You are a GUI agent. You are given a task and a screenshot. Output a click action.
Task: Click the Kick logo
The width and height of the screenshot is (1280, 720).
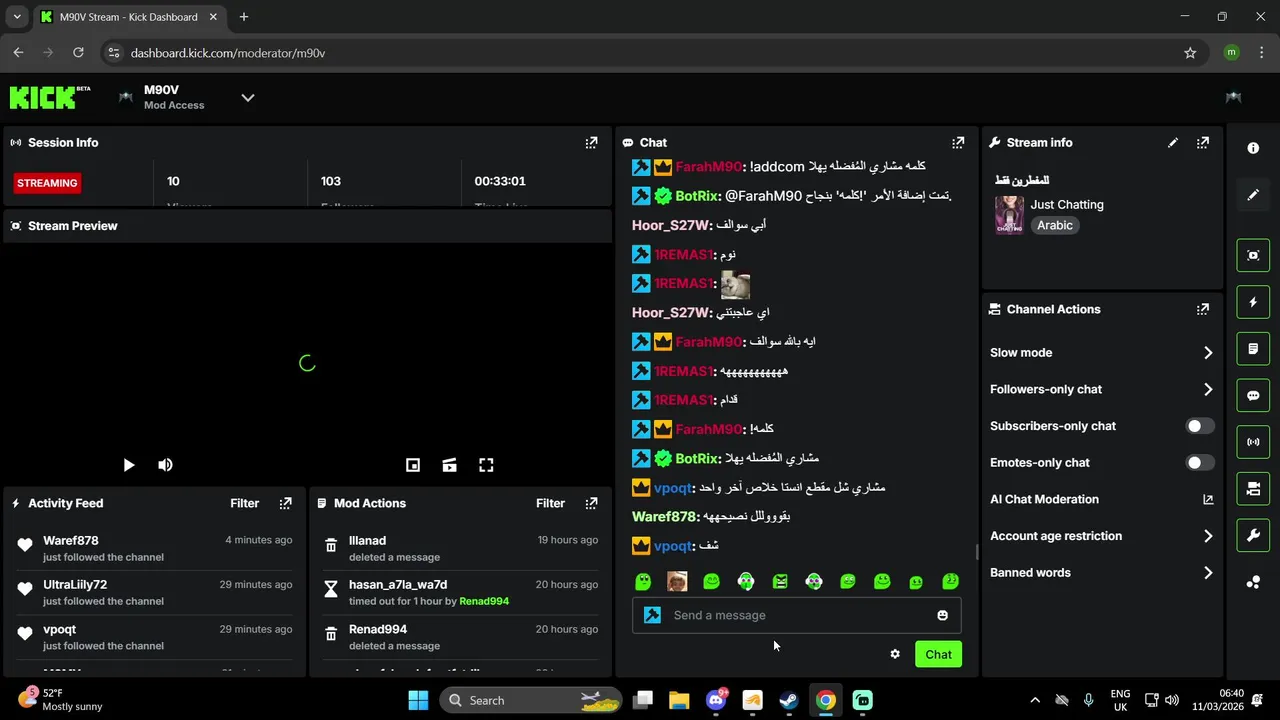(x=49, y=97)
